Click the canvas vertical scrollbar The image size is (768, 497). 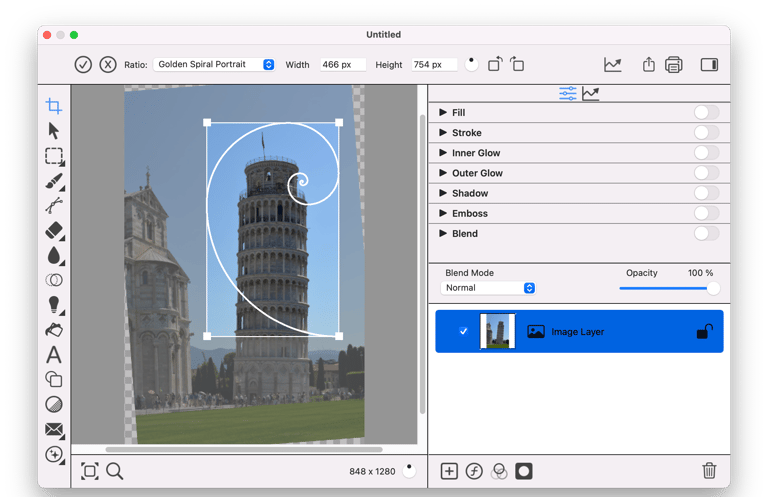click(422, 264)
